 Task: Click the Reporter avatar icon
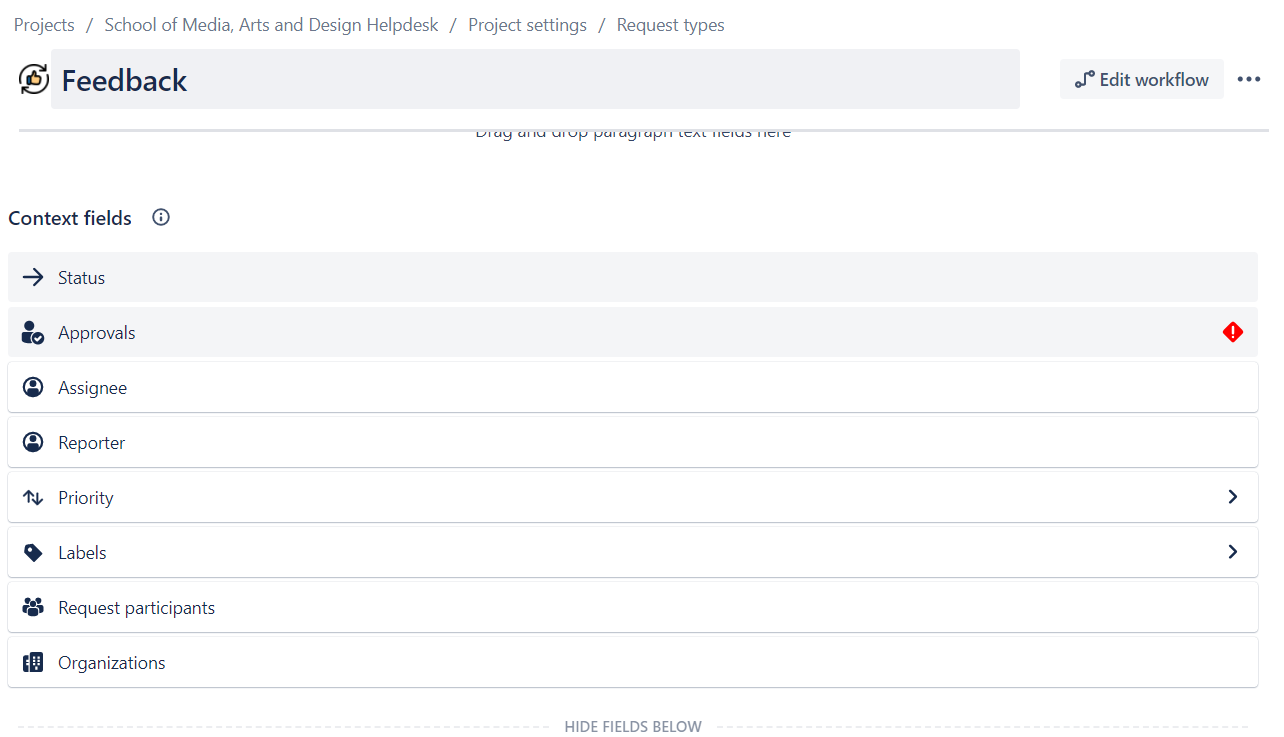tap(33, 442)
